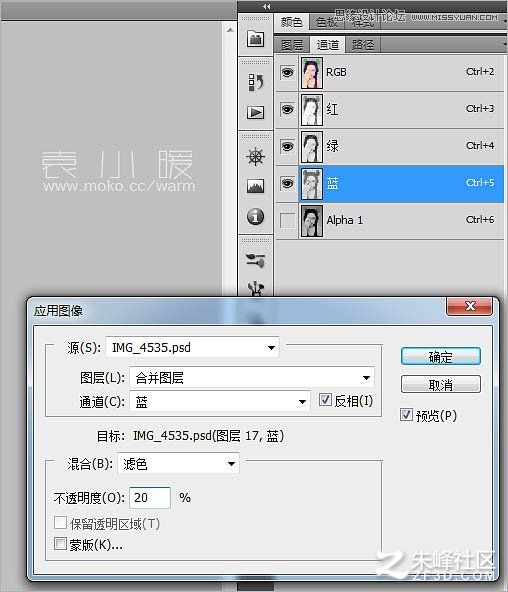
Task: Uncheck the 反相(I) checkbox
Action: [325, 400]
